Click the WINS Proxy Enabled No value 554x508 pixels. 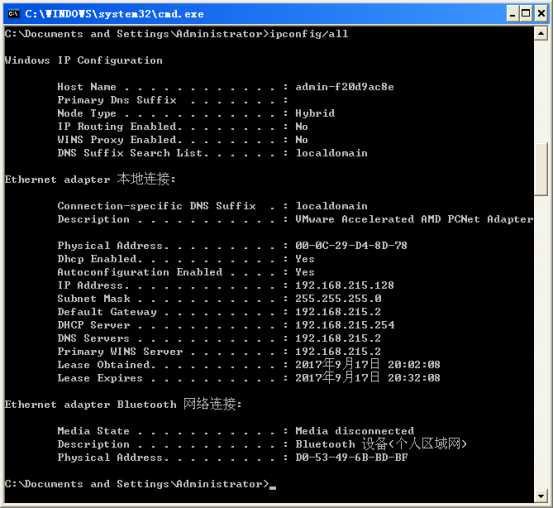302,140
